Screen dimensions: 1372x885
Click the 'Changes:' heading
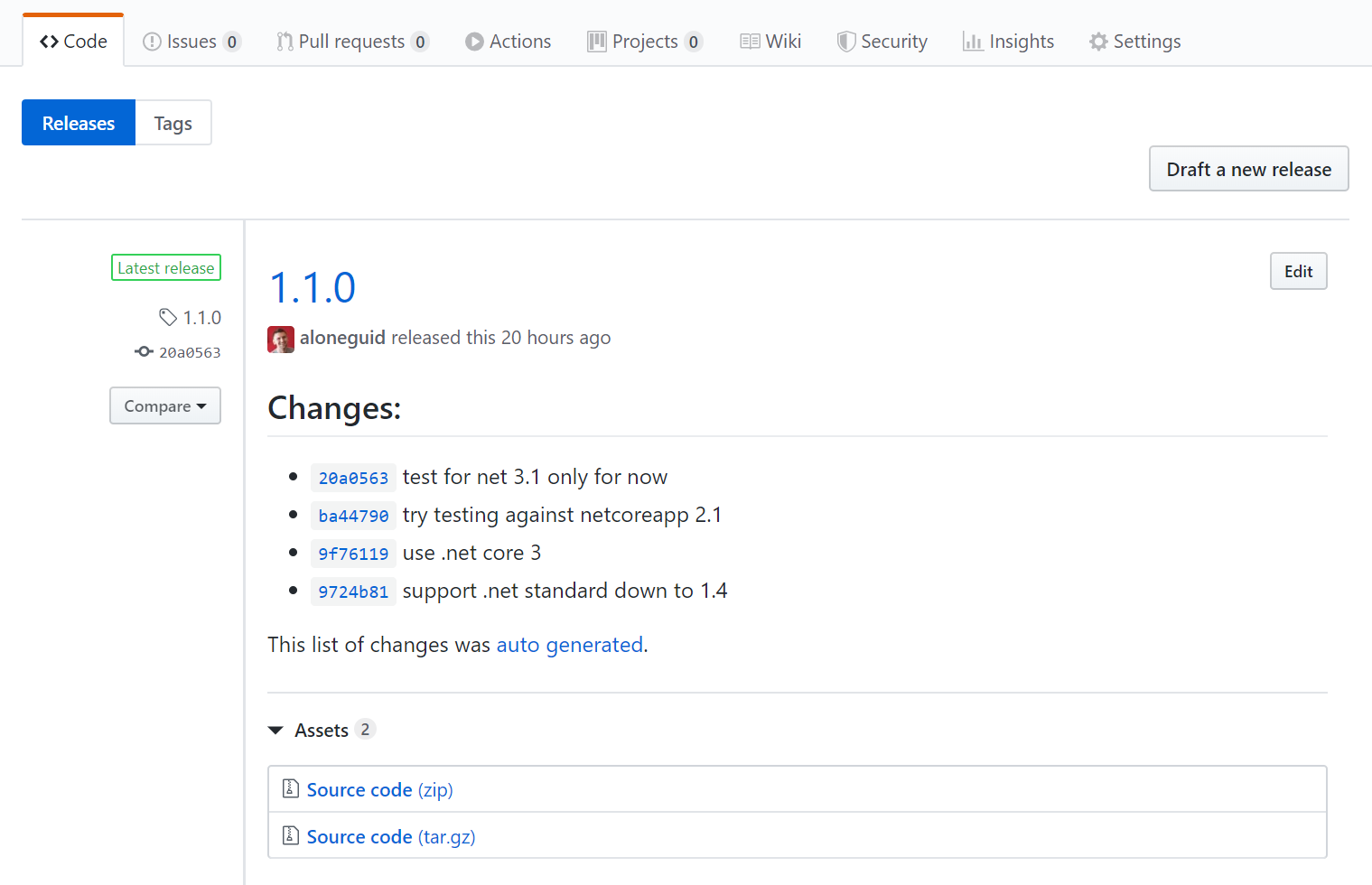pos(334,408)
